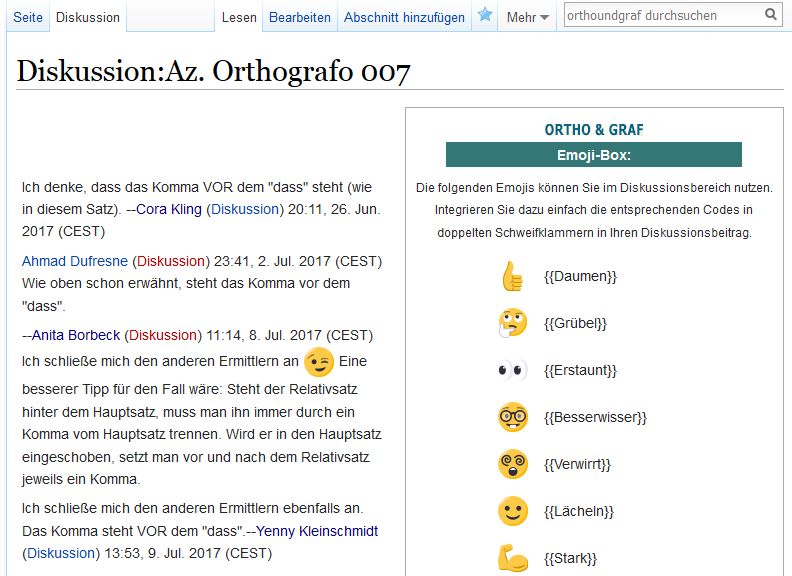The width and height of the screenshot is (792, 576).
Task: Click the {{Besserwisser}} code text
Action: (x=595, y=417)
